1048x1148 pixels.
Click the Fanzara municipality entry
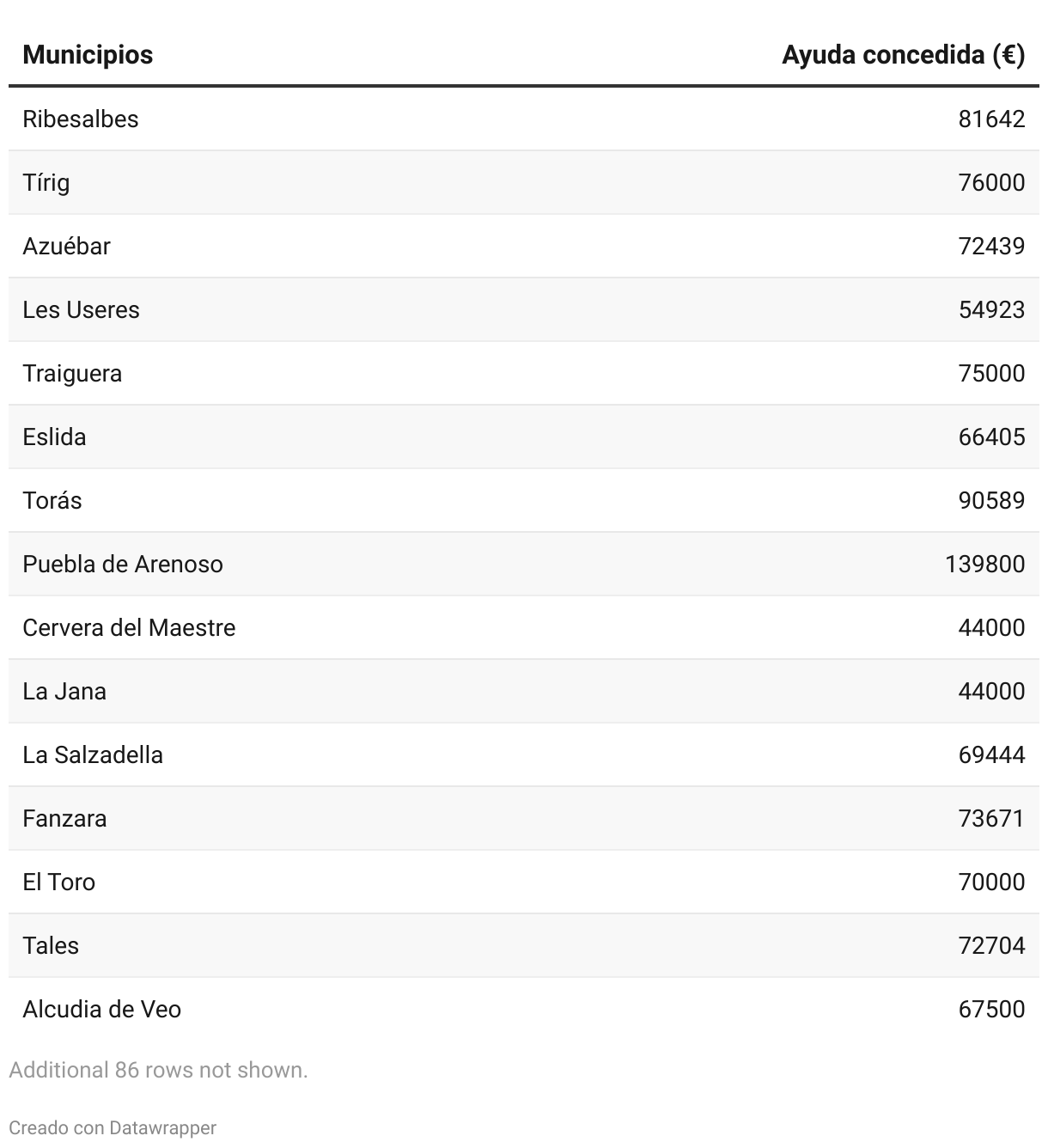[x=64, y=818]
